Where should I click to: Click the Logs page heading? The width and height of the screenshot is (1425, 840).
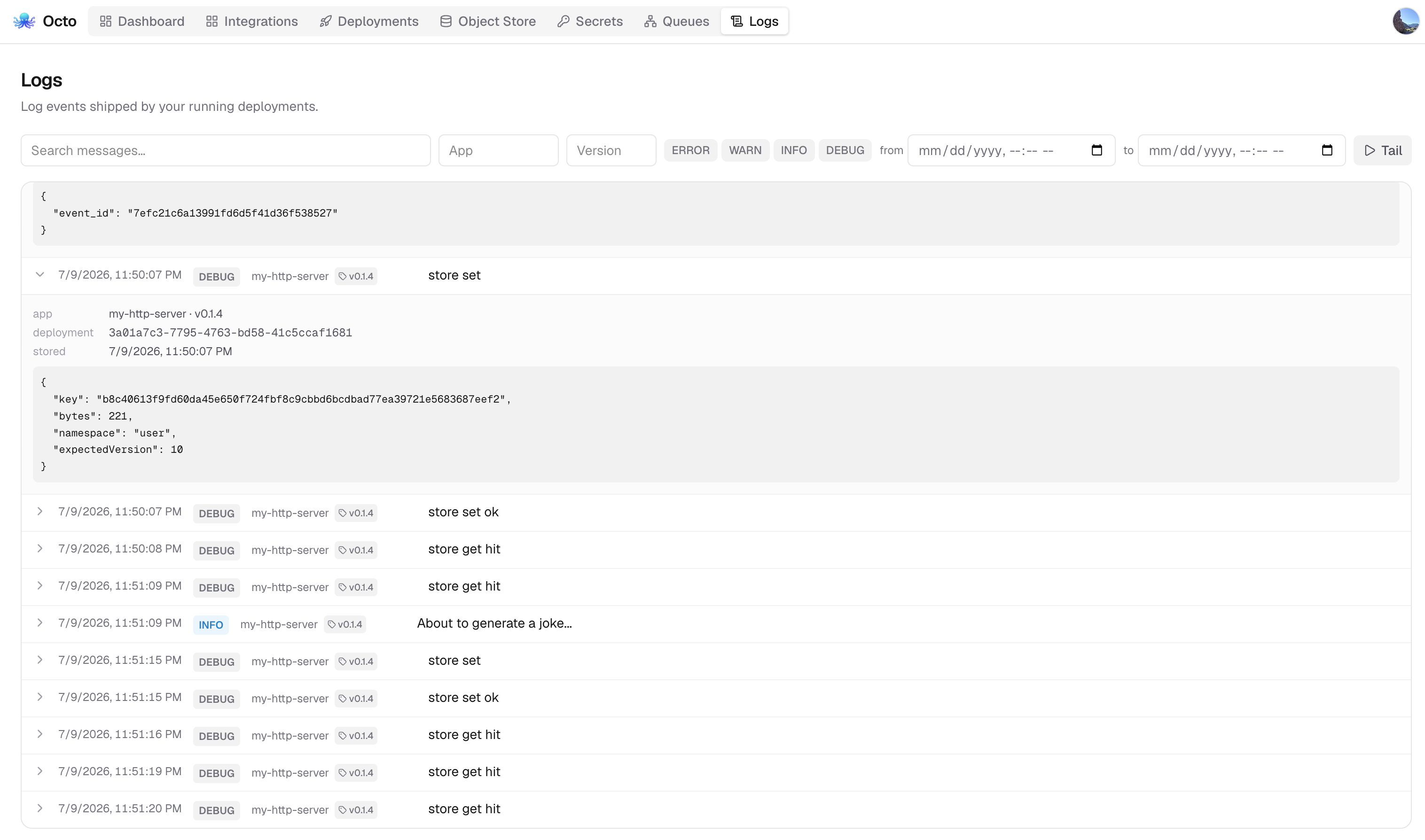click(x=41, y=80)
